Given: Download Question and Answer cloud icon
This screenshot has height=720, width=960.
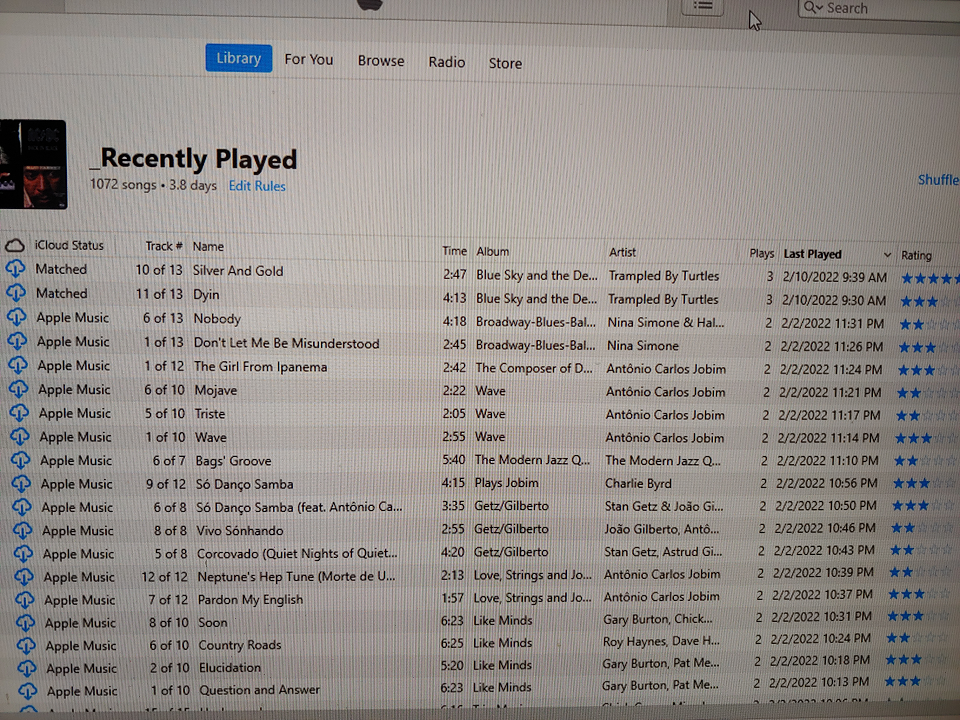Looking at the screenshot, I should click(x=27, y=691).
